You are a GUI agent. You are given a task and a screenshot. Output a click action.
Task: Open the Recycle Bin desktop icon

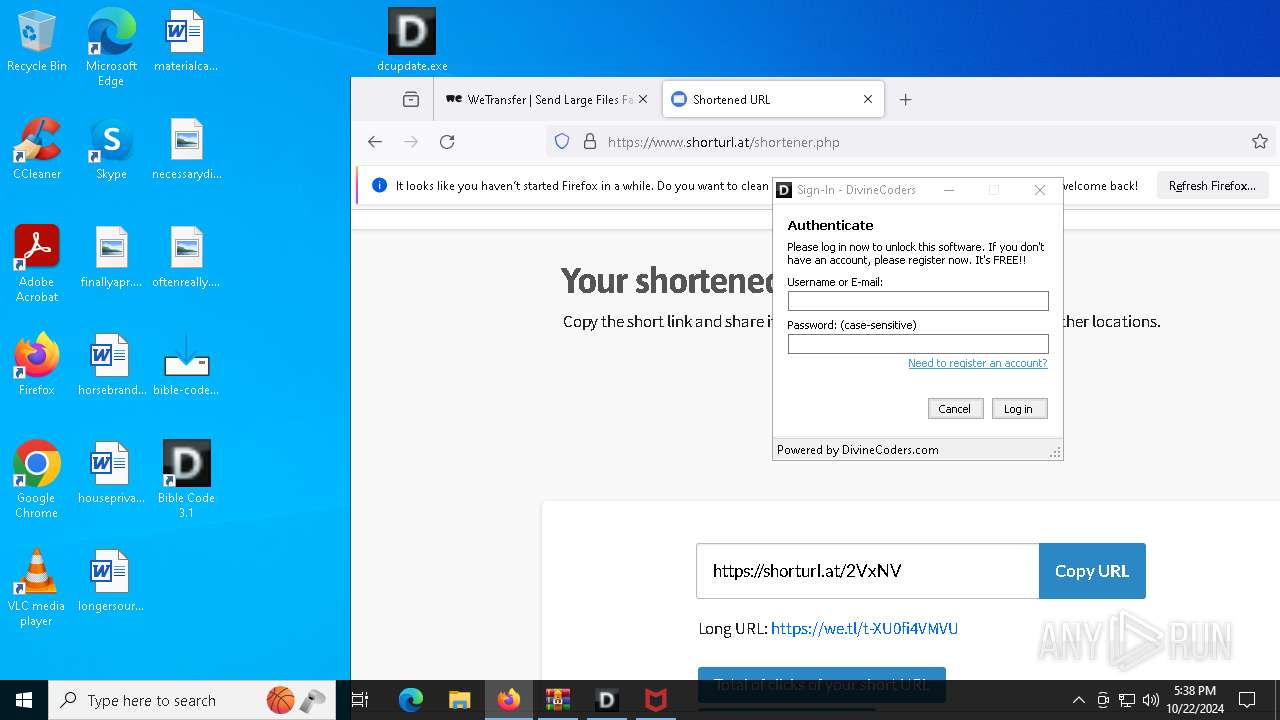(x=37, y=42)
